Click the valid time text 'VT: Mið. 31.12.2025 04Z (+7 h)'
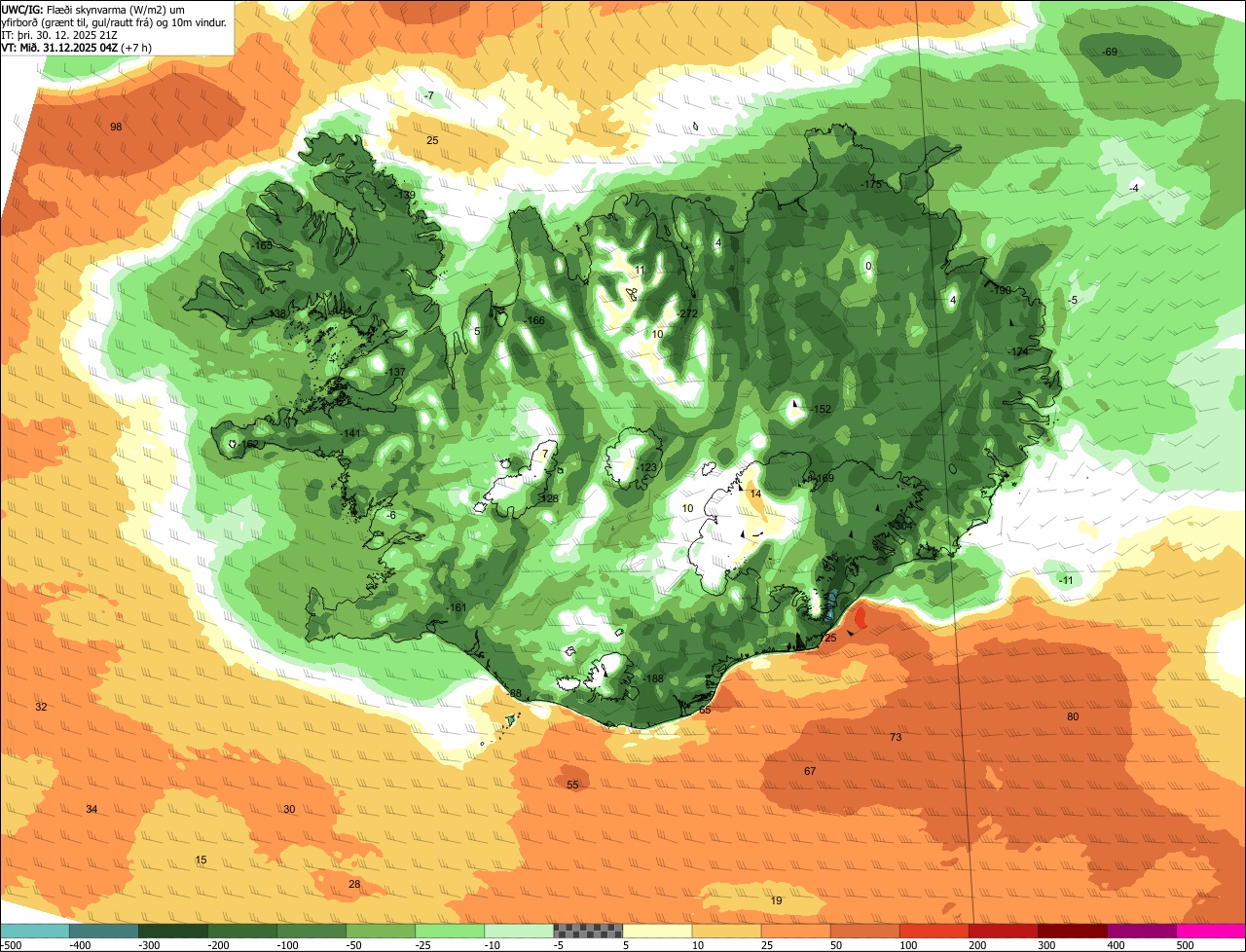The image size is (1246, 952). 77,47
